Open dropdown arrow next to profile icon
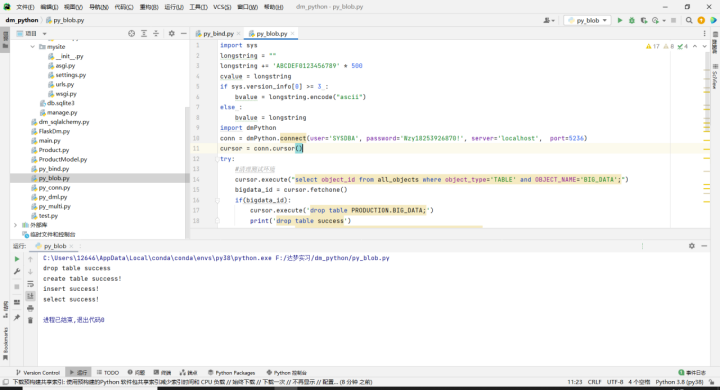Viewport: 720px width, 390px height. (664, 20)
